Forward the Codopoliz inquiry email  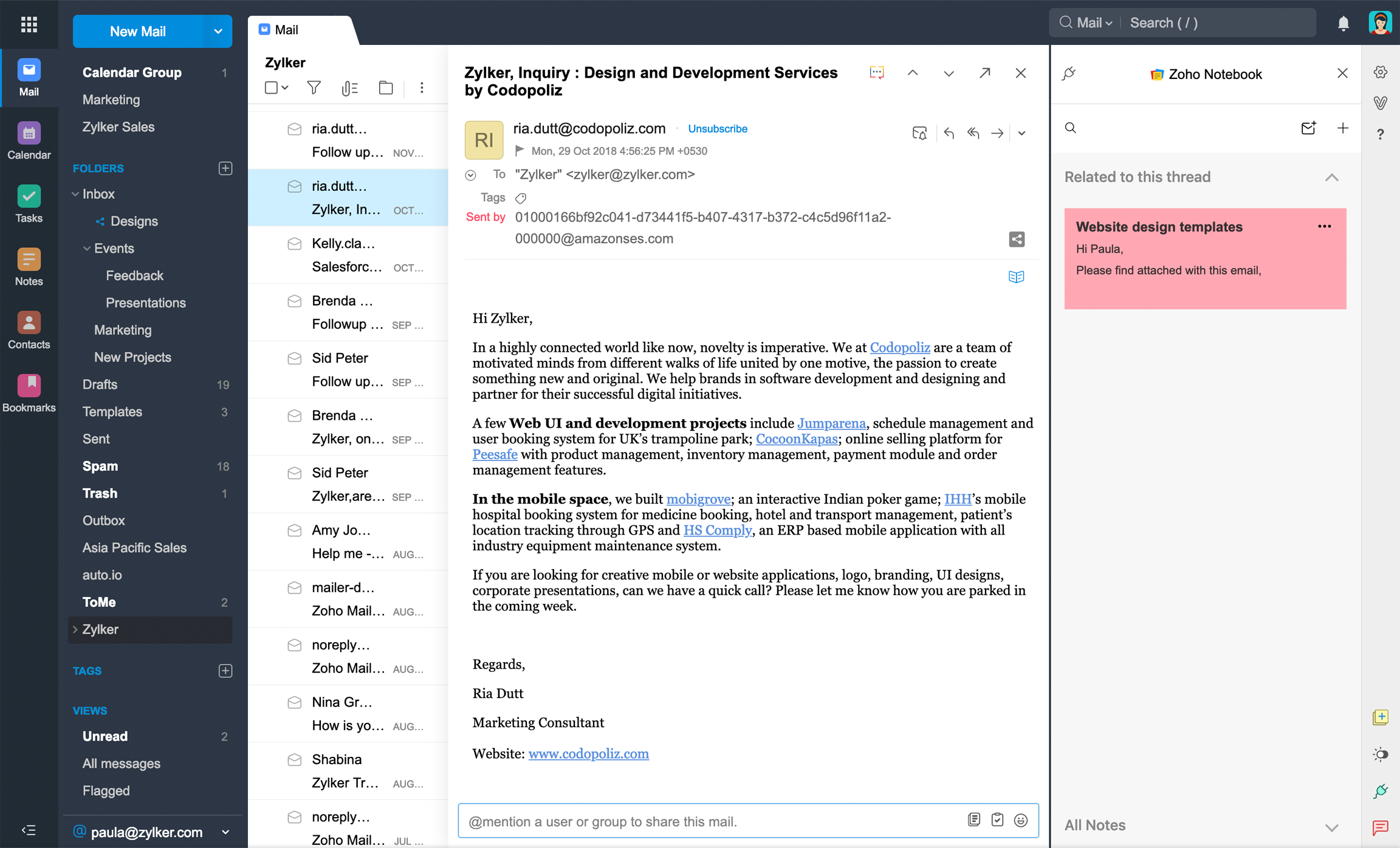(997, 133)
